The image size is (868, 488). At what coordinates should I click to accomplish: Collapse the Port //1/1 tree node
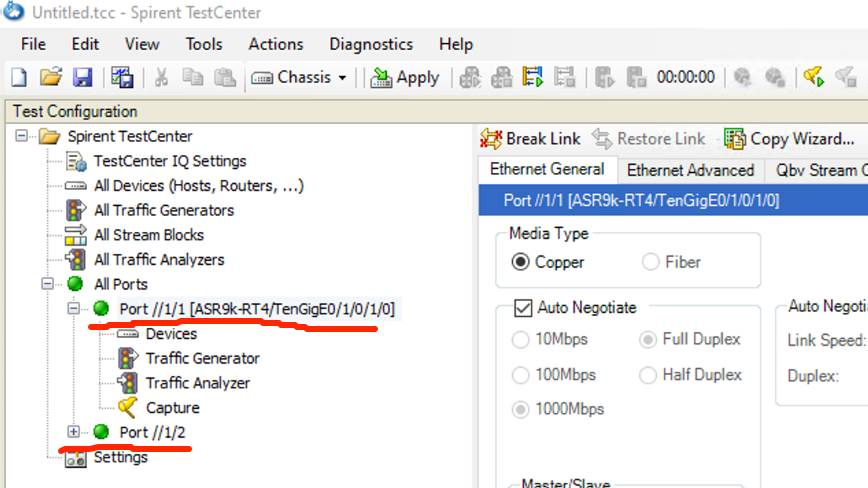(x=74, y=309)
